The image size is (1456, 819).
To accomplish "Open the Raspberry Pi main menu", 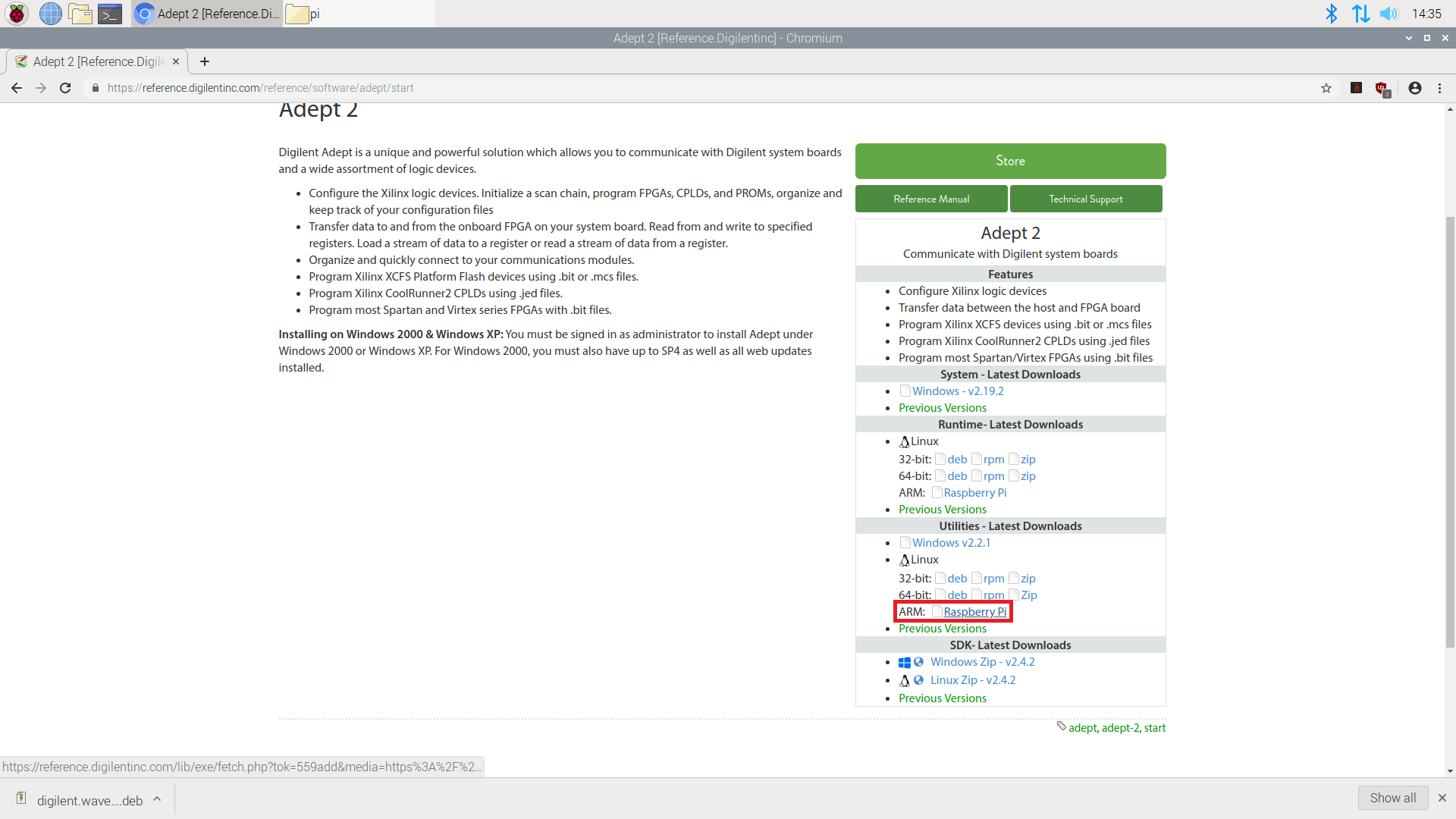I will pos(17,14).
